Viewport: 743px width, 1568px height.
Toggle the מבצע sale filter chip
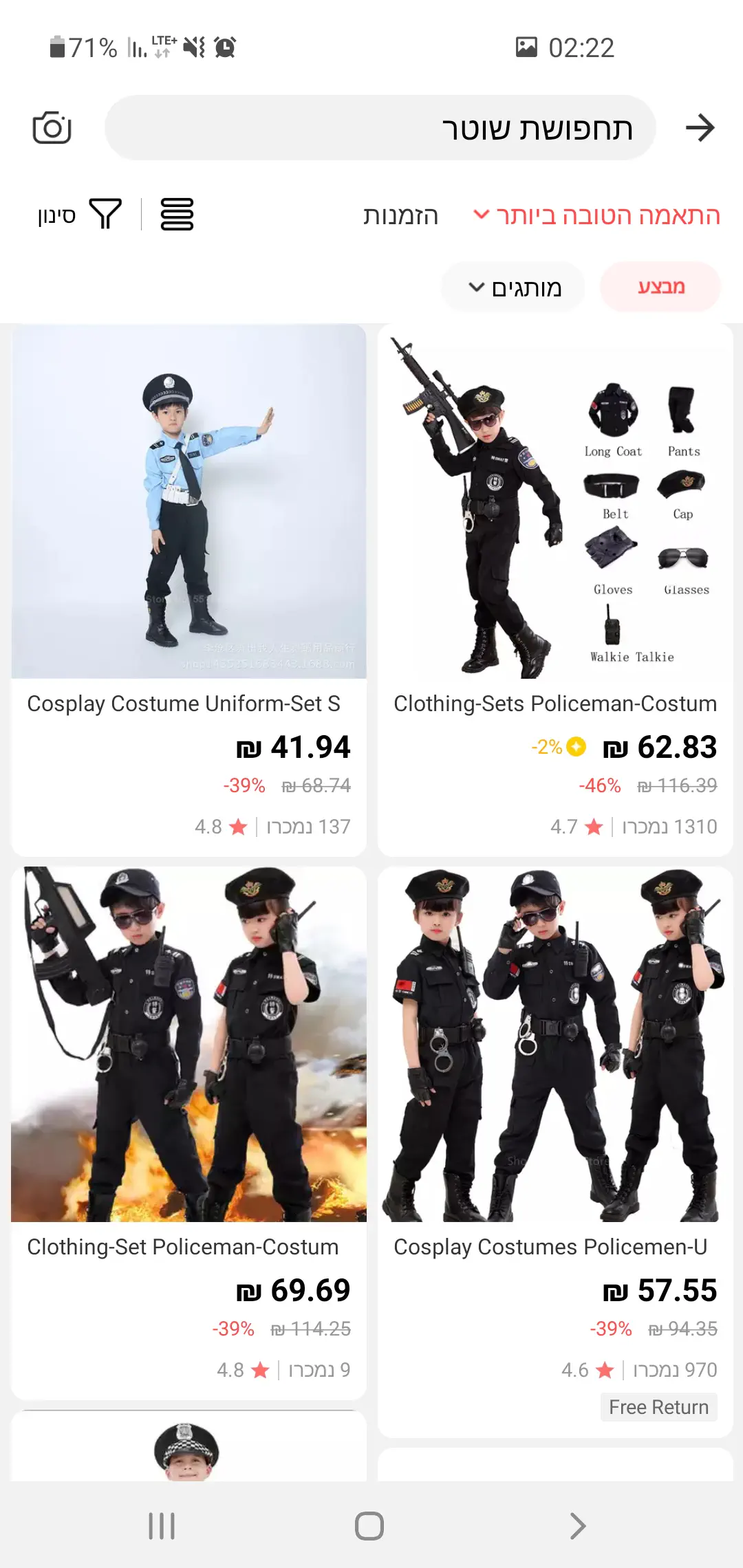660,287
